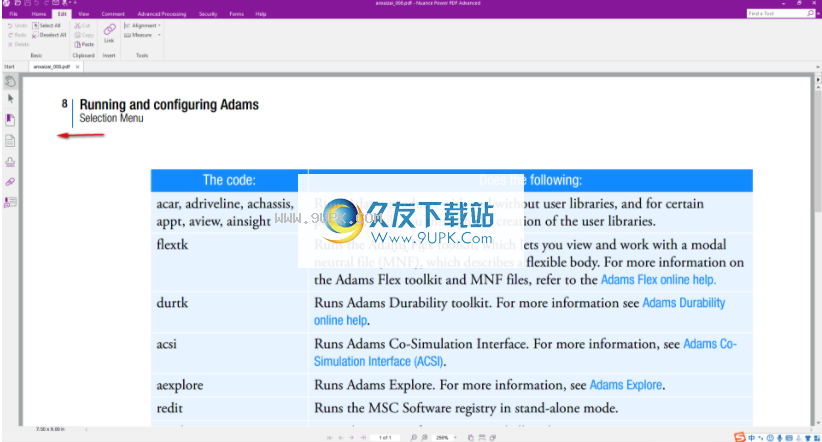Click the Open file icon in quick access toolbar
This screenshot has width=822, height=442.
pyautogui.click(x=17, y=3)
